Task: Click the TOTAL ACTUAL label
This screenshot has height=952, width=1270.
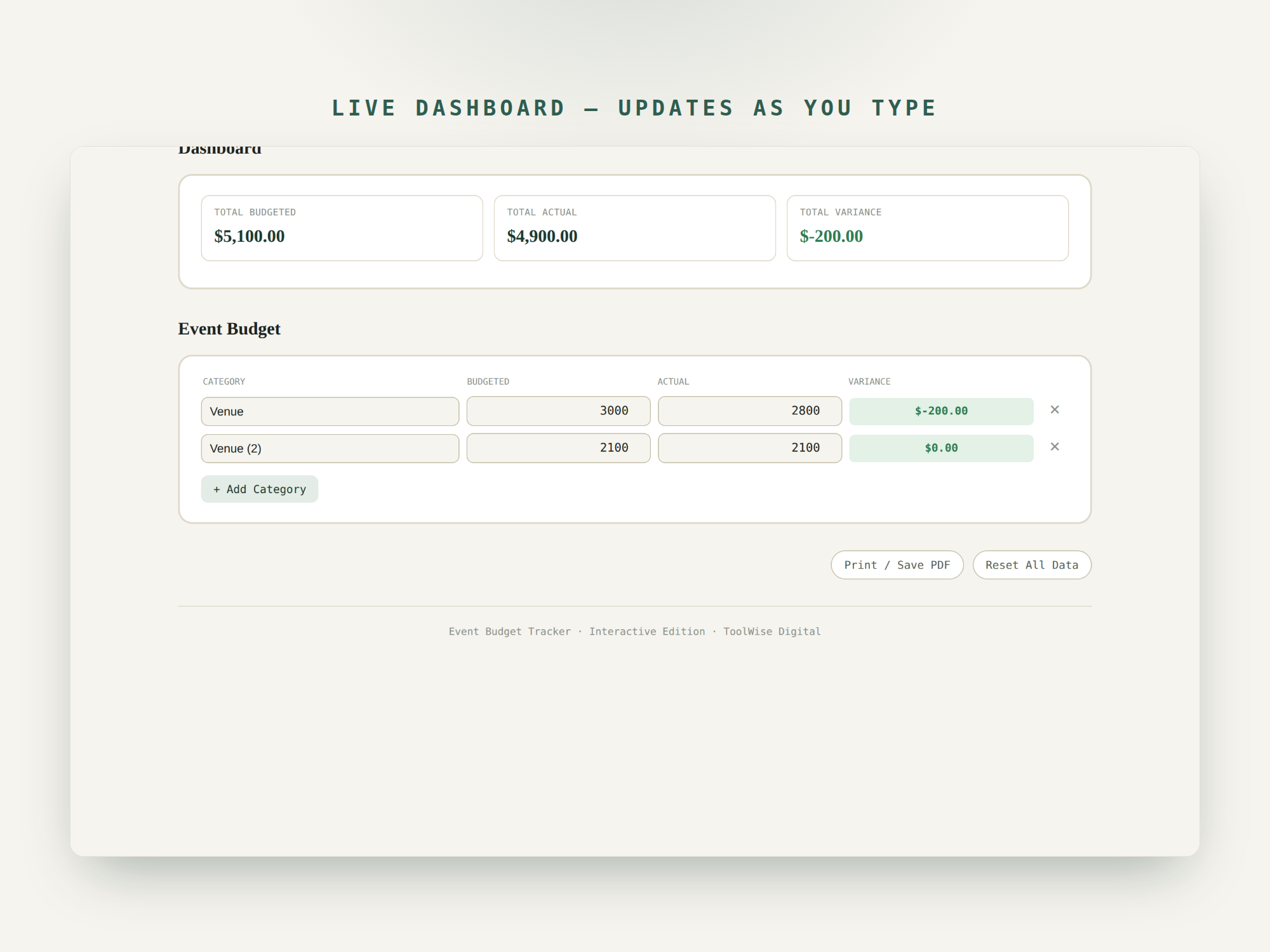Action: point(542,212)
